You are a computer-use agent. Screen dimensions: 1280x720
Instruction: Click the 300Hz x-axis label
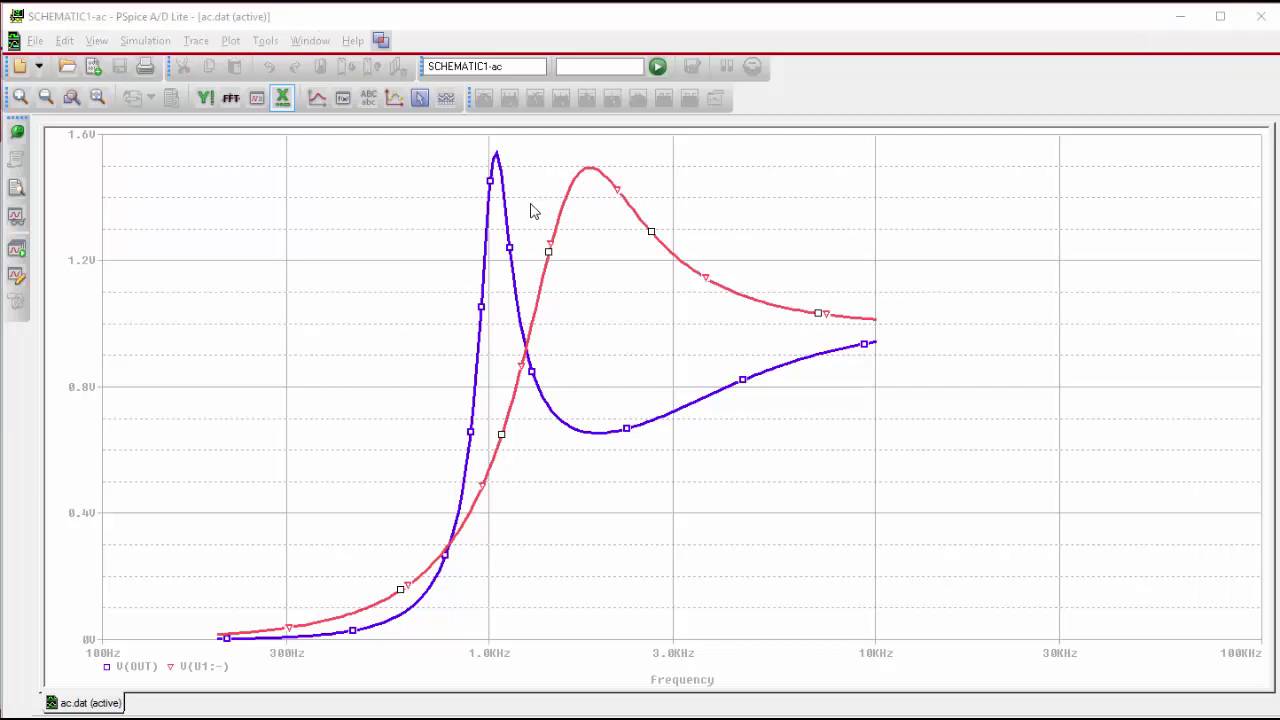286,653
